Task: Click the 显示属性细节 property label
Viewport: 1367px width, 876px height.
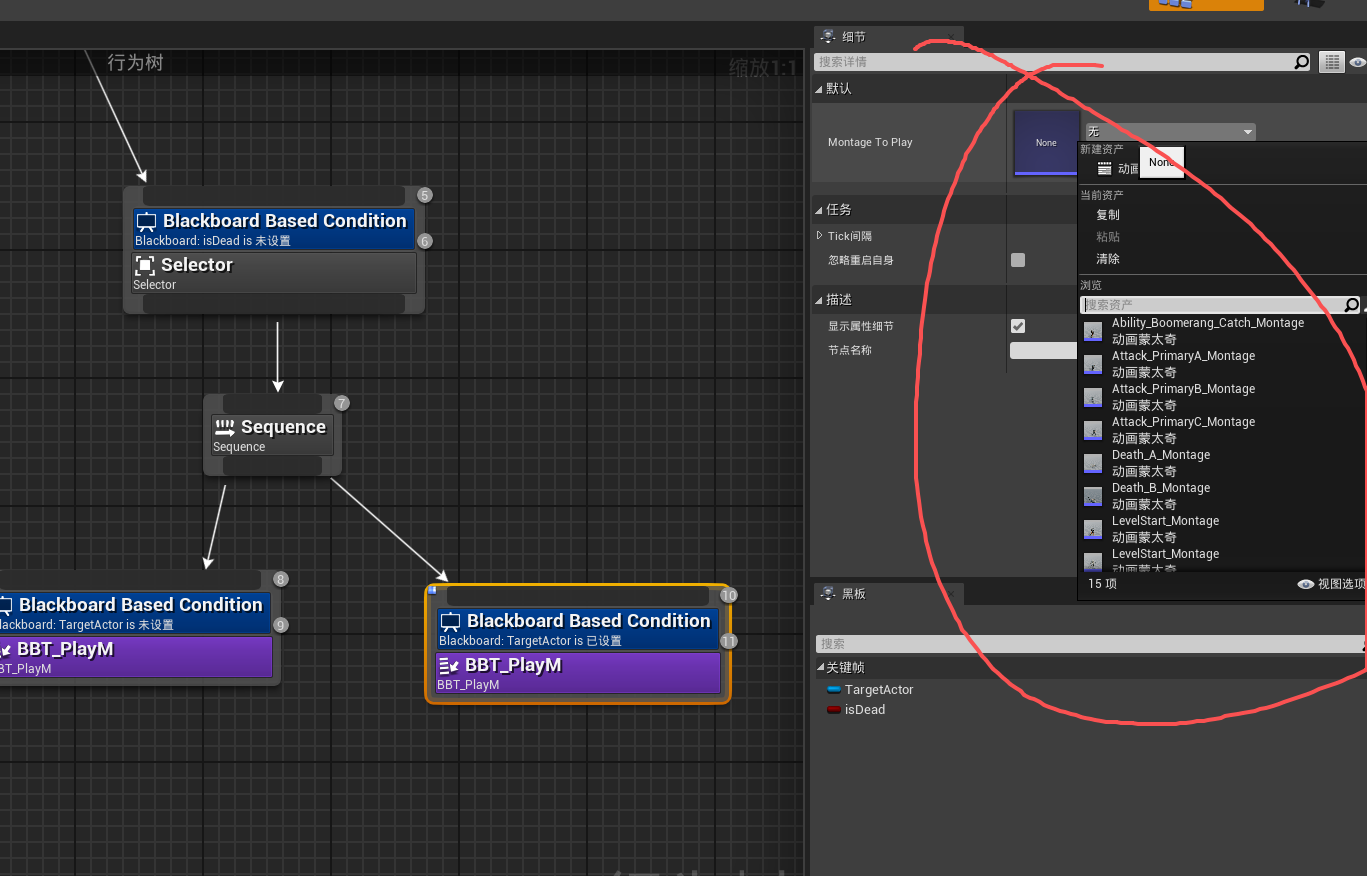Action: click(861, 326)
